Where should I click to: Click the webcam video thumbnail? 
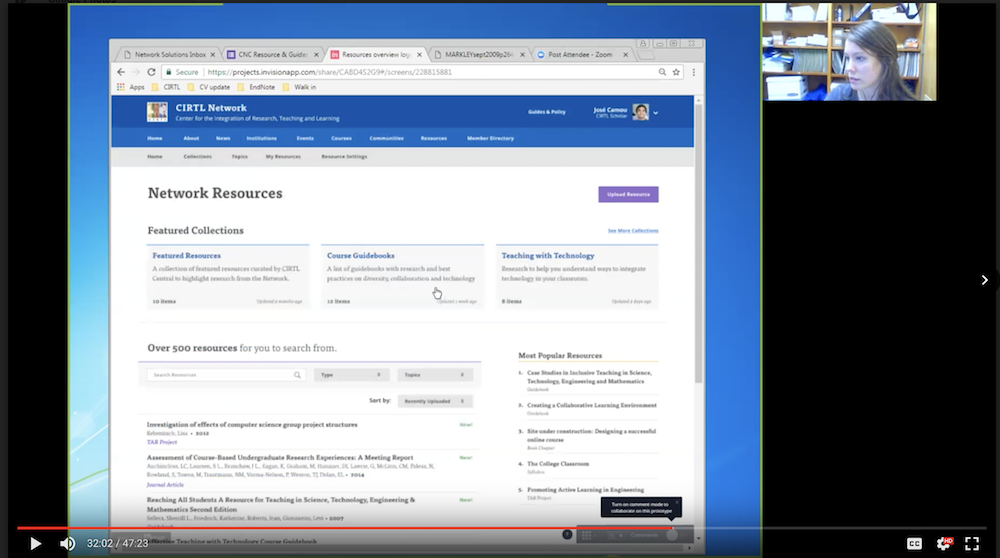(x=849, y=52)
